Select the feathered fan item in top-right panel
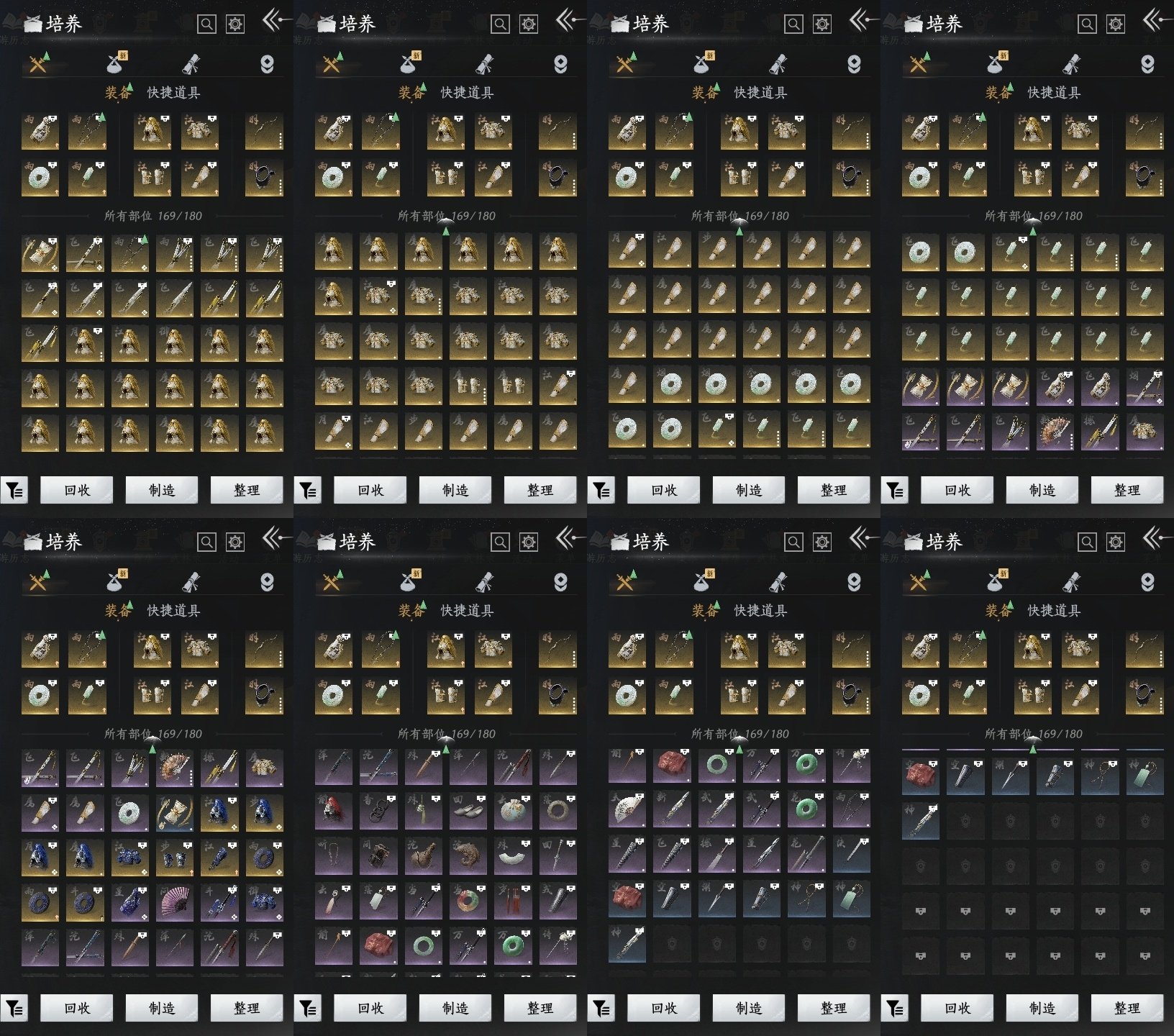This screenshot has width=1174, height=1036. [x=1055, y=432]
